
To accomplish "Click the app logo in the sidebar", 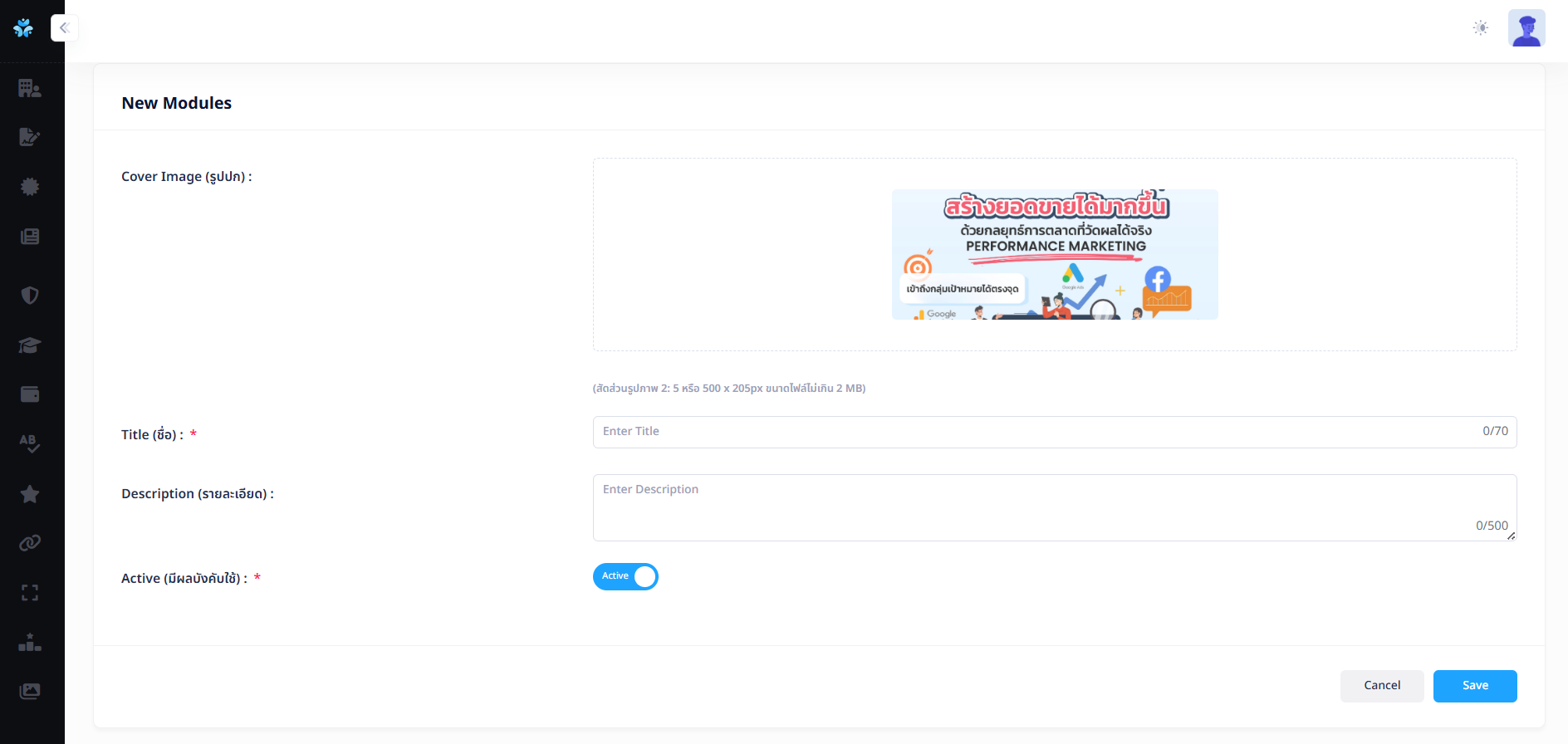I will 23,28.
